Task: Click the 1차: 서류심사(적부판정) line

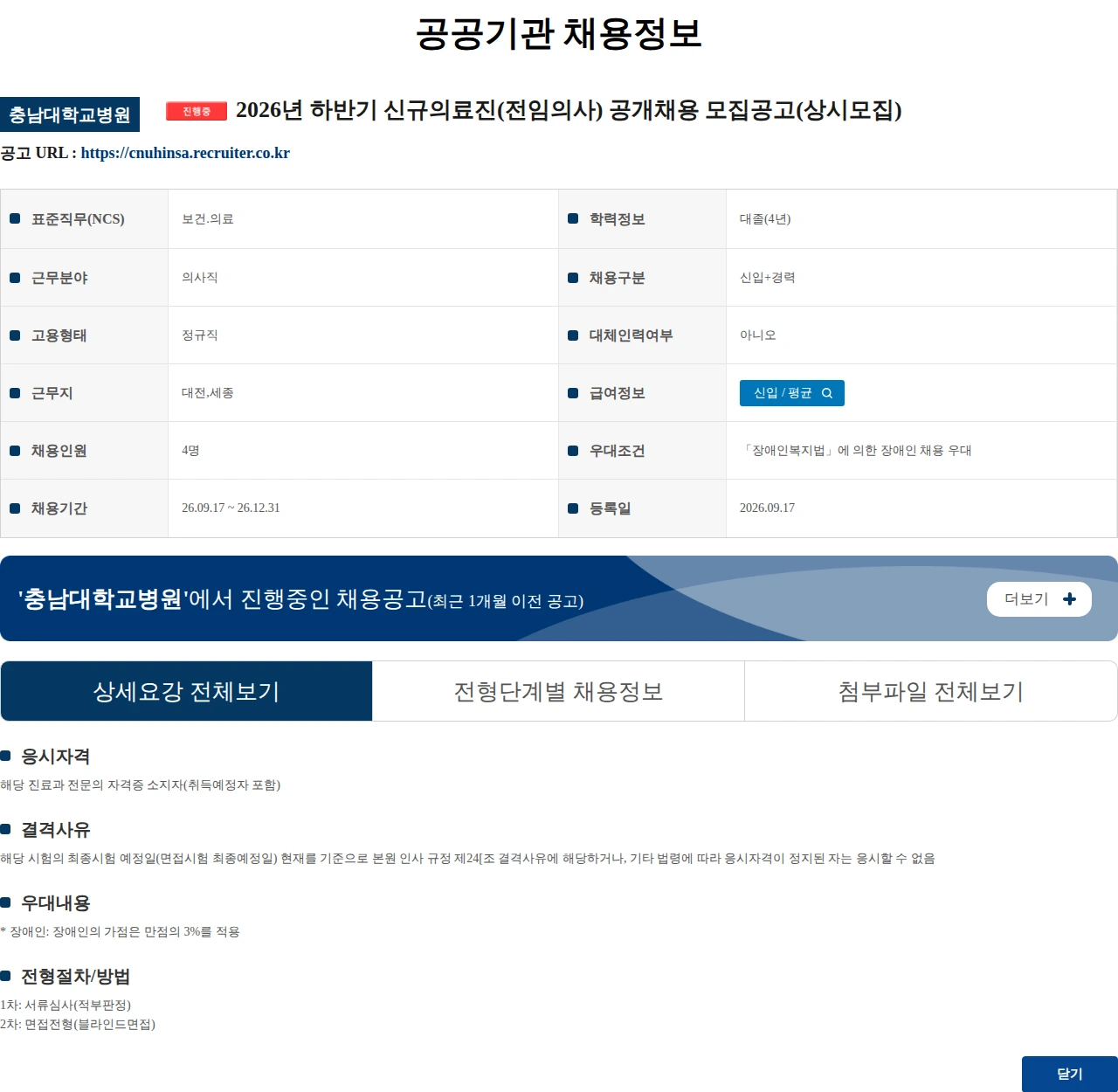Action: pyautogui.click(x=66, y=1006)
